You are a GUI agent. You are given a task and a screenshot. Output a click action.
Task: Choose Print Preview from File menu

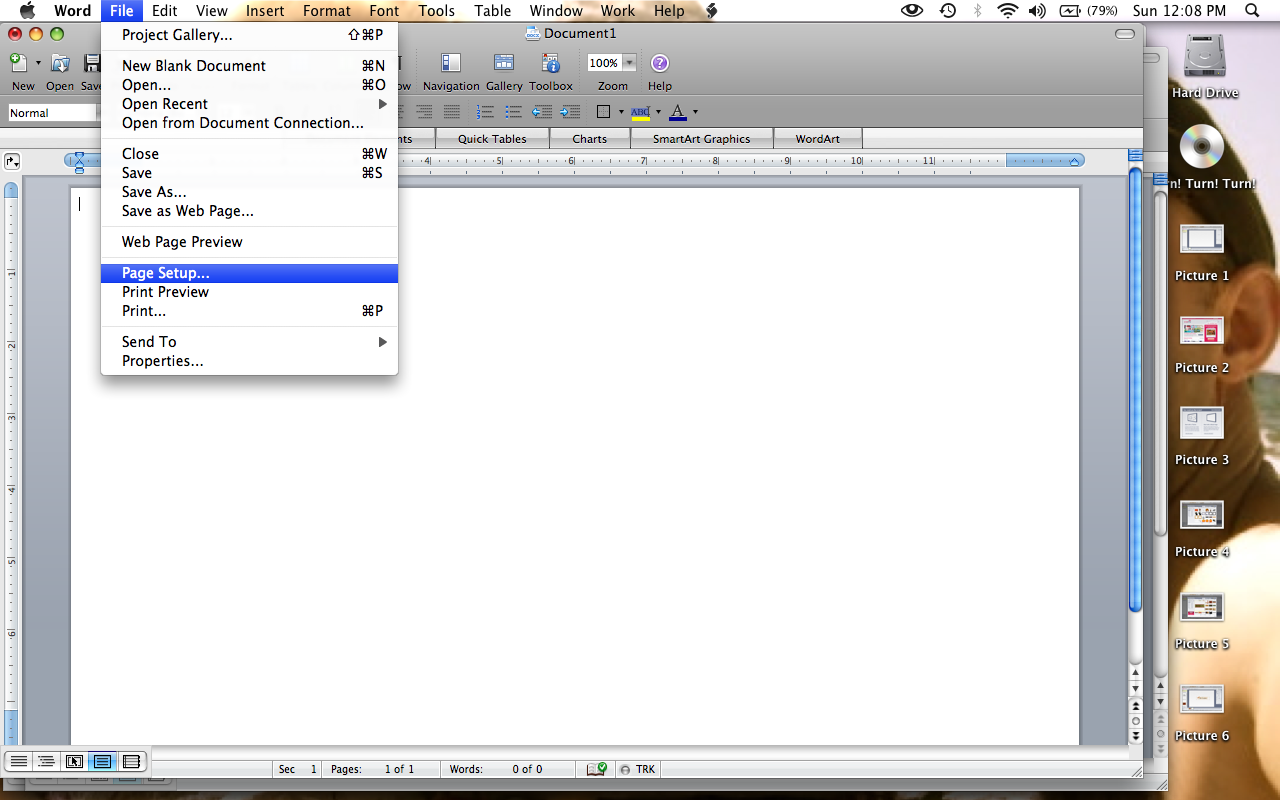click(x=249, y=292)
